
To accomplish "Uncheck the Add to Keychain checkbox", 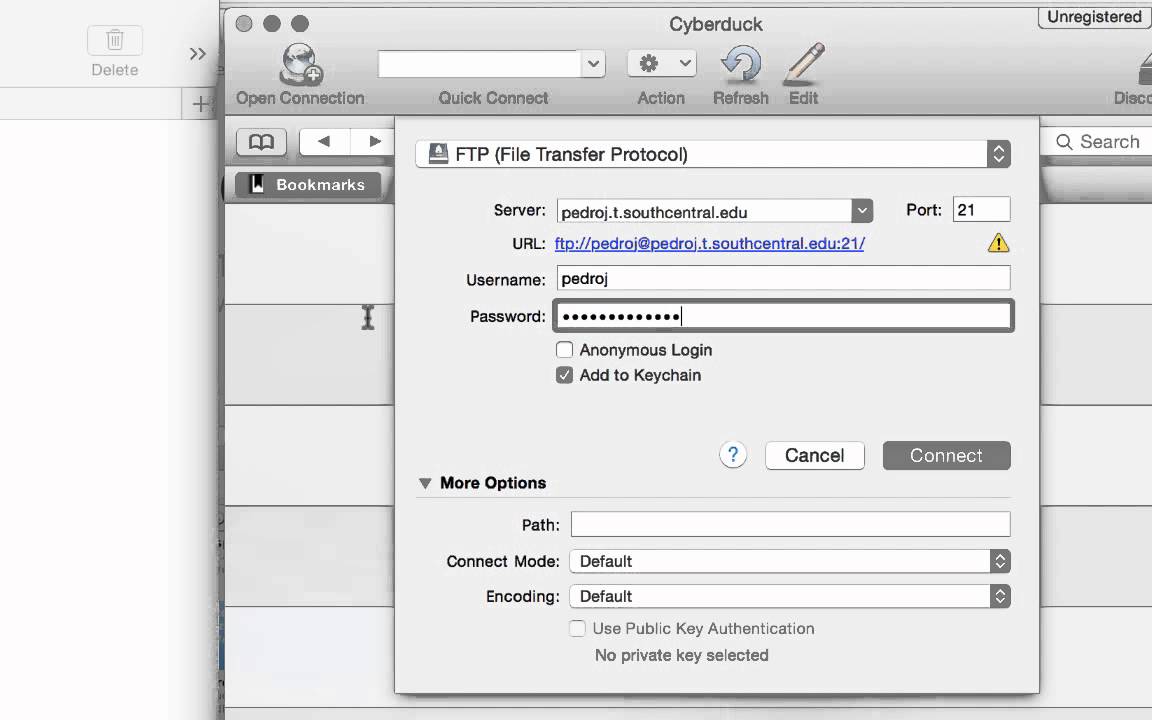I will coord(564,375).
